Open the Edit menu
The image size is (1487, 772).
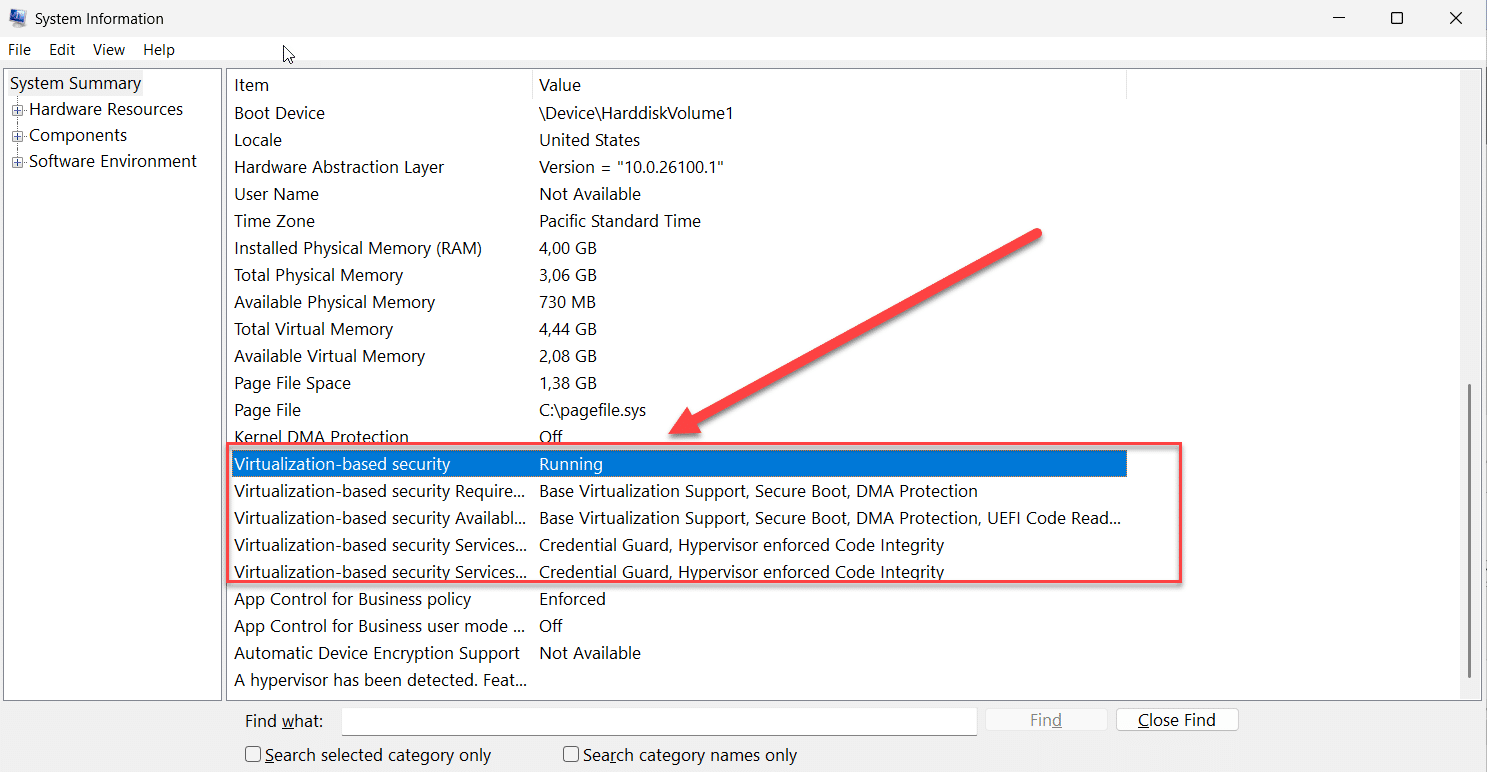coord(61,49)
